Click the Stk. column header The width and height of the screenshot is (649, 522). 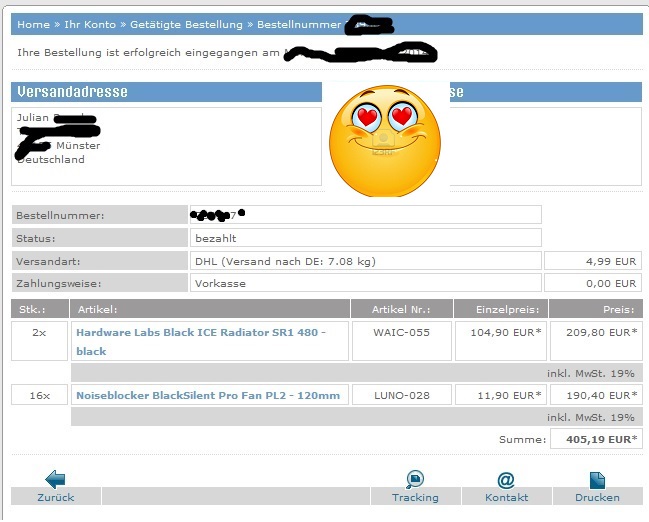pyautogui.click(x=40, y=309)
